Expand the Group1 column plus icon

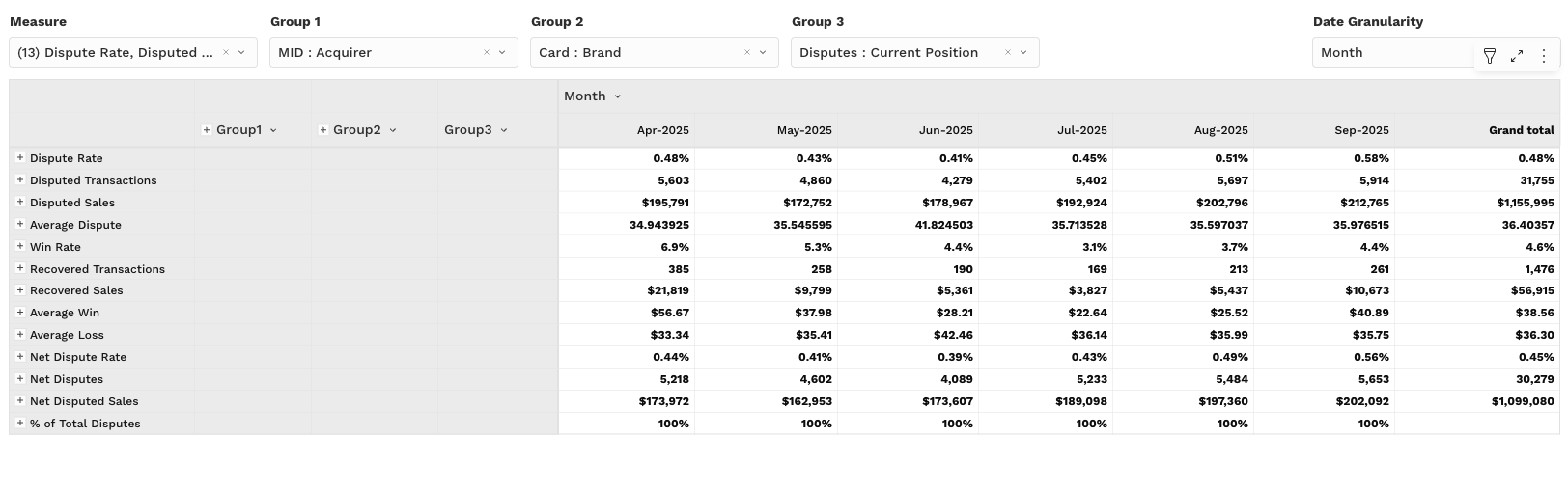coord(207,130)
